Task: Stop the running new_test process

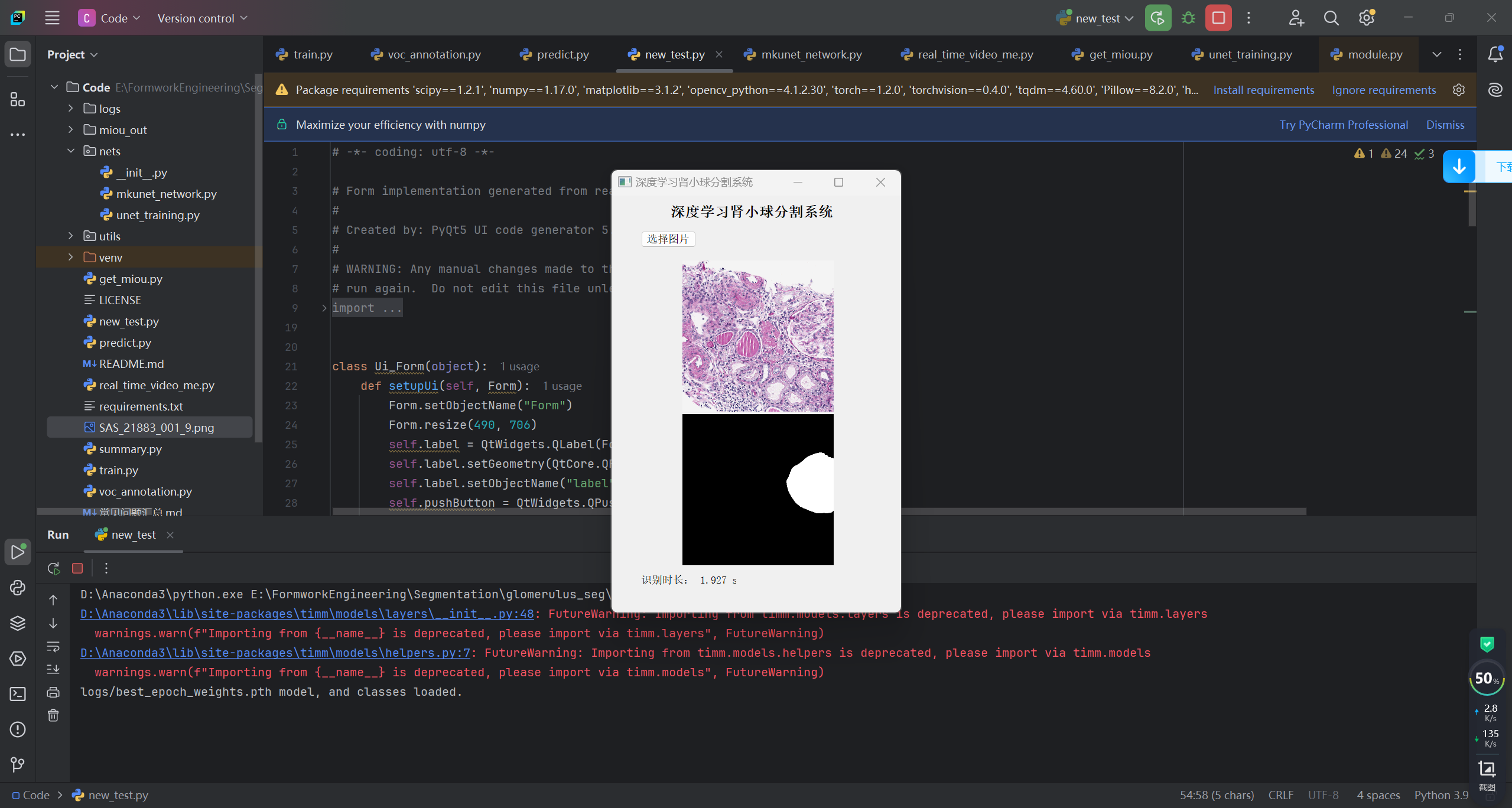Action: coord(1218,18)
